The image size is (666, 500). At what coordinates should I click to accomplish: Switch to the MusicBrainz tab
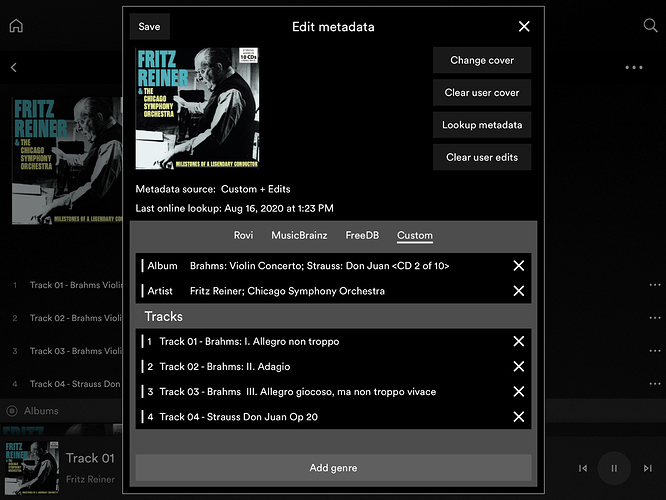tap(299, 235)
